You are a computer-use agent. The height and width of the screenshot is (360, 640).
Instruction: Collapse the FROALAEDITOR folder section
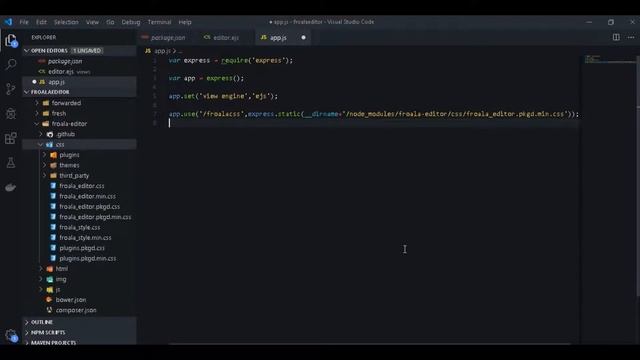pos(27,92)
